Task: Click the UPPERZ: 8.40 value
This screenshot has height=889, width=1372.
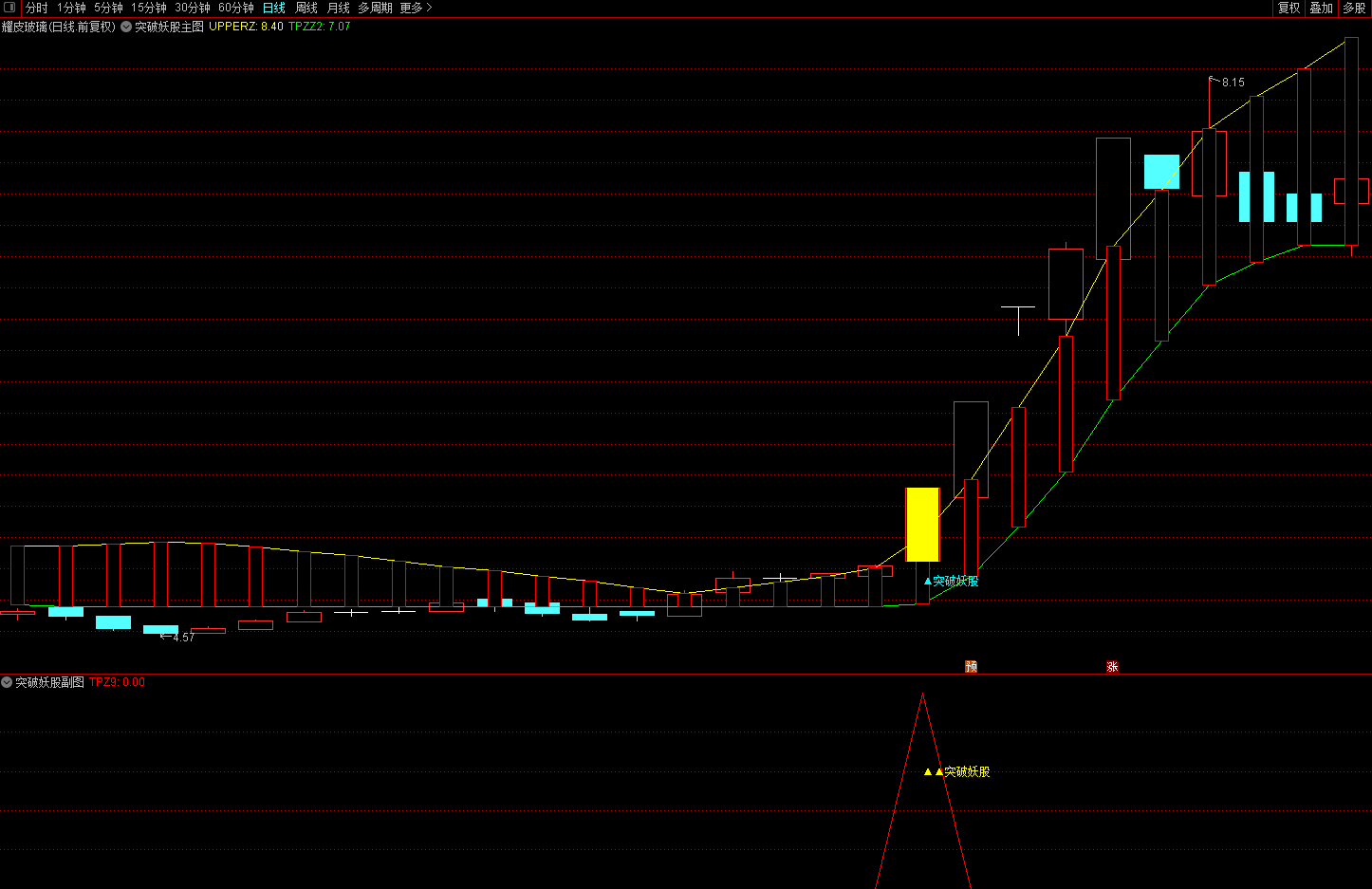Action: click(246, 27)
